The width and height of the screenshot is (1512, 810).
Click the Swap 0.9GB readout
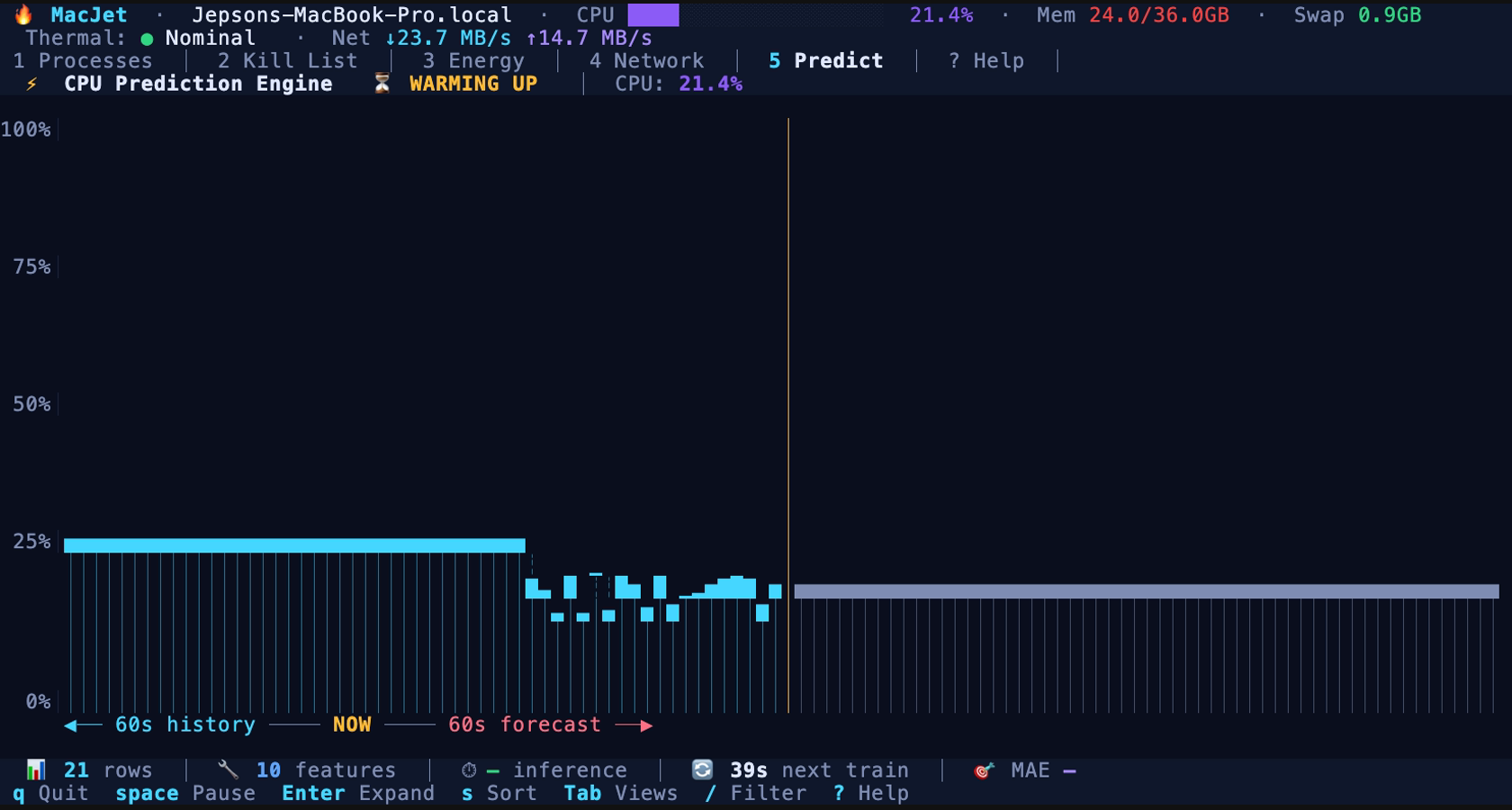[1358, 15]
